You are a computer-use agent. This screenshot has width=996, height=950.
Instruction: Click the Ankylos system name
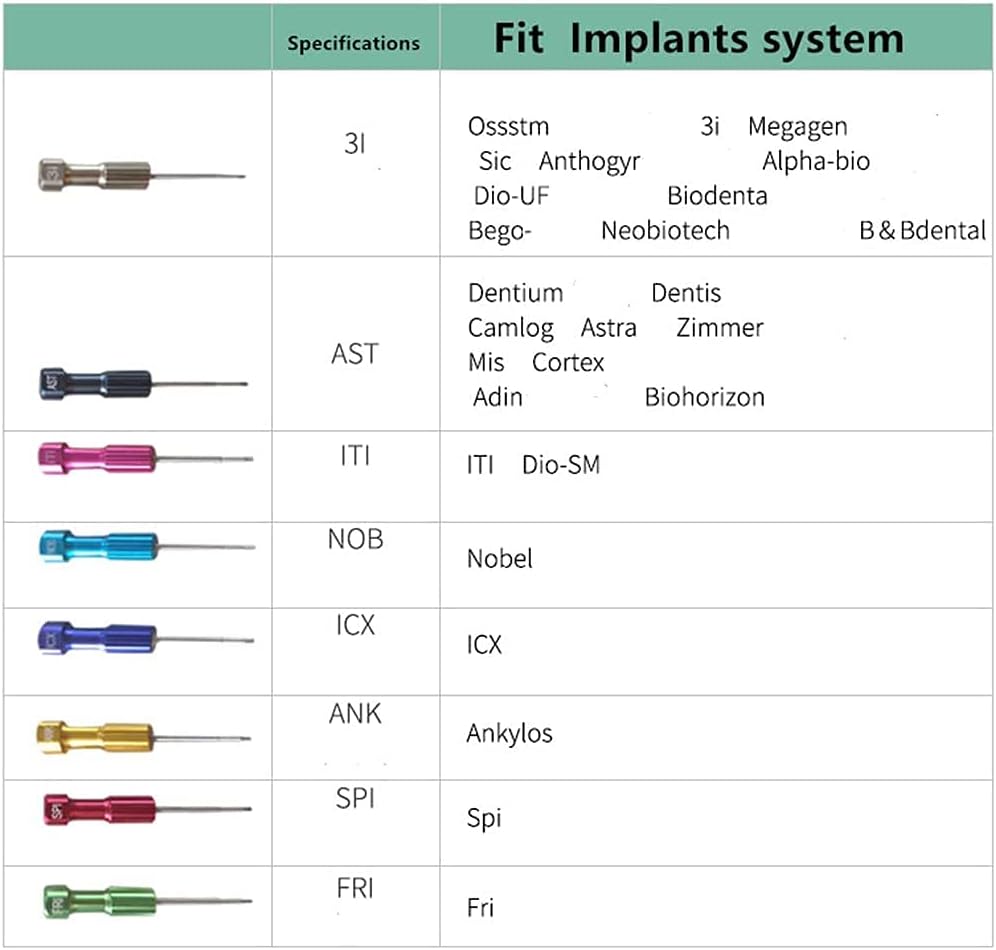(509, 733)
